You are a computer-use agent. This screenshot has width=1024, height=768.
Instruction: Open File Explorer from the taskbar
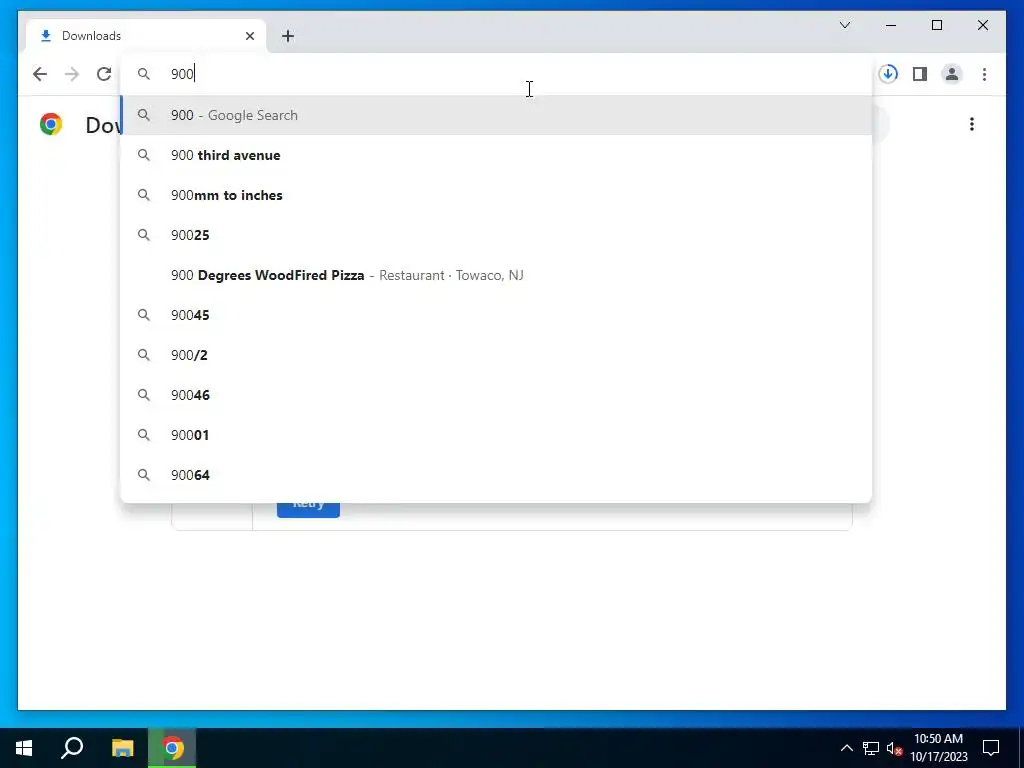coord(122,748)
